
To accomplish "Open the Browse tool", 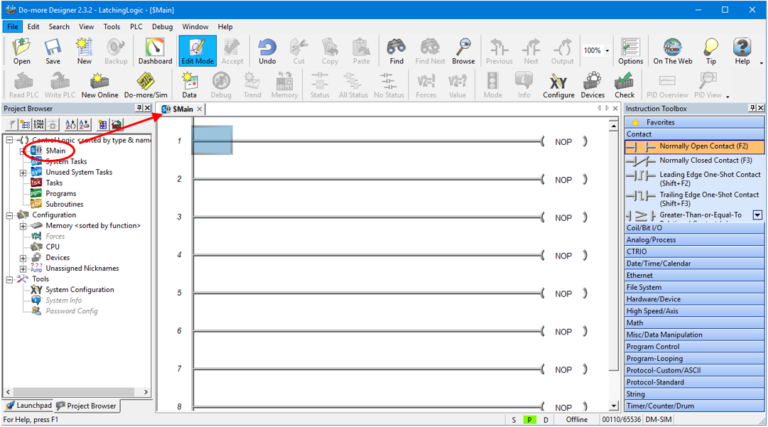I will (x=463, y=51).
